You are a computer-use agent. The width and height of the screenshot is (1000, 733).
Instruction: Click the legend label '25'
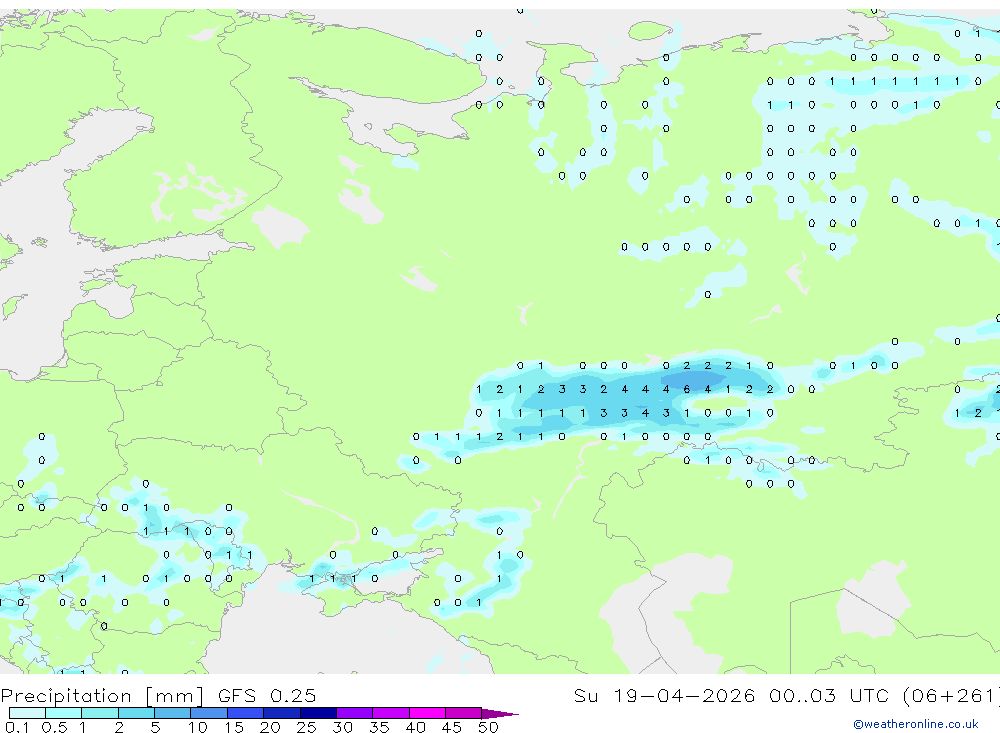click(x=306, y=727)
